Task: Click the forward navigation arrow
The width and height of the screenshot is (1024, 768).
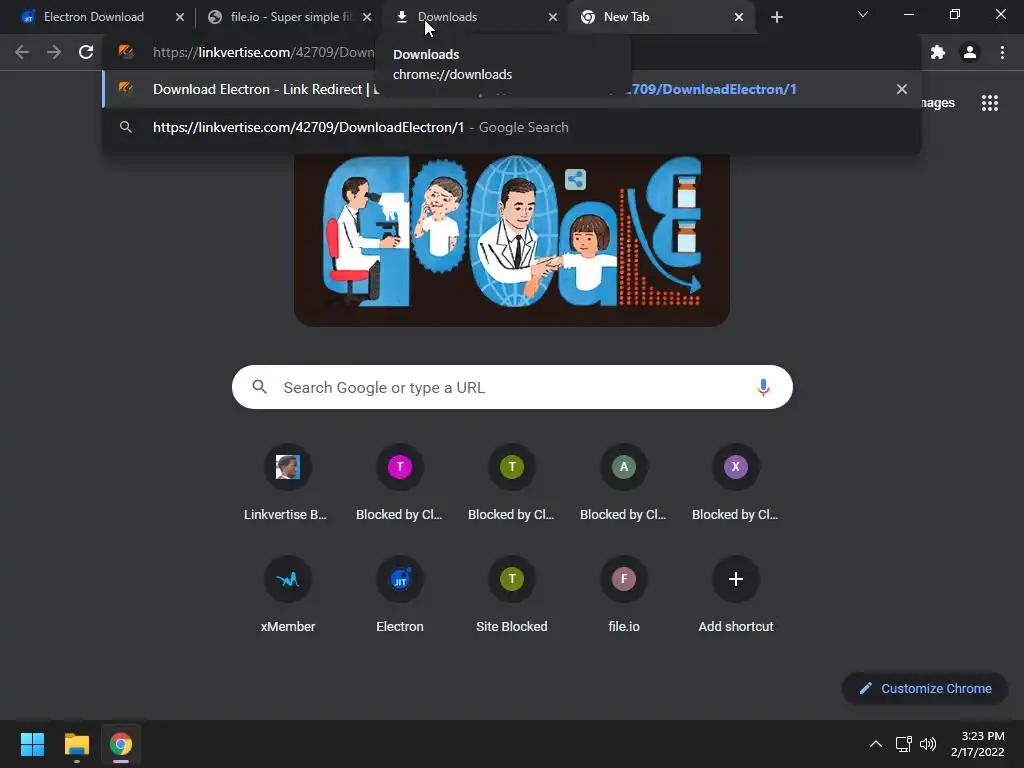Action: [x=54, y=52]
